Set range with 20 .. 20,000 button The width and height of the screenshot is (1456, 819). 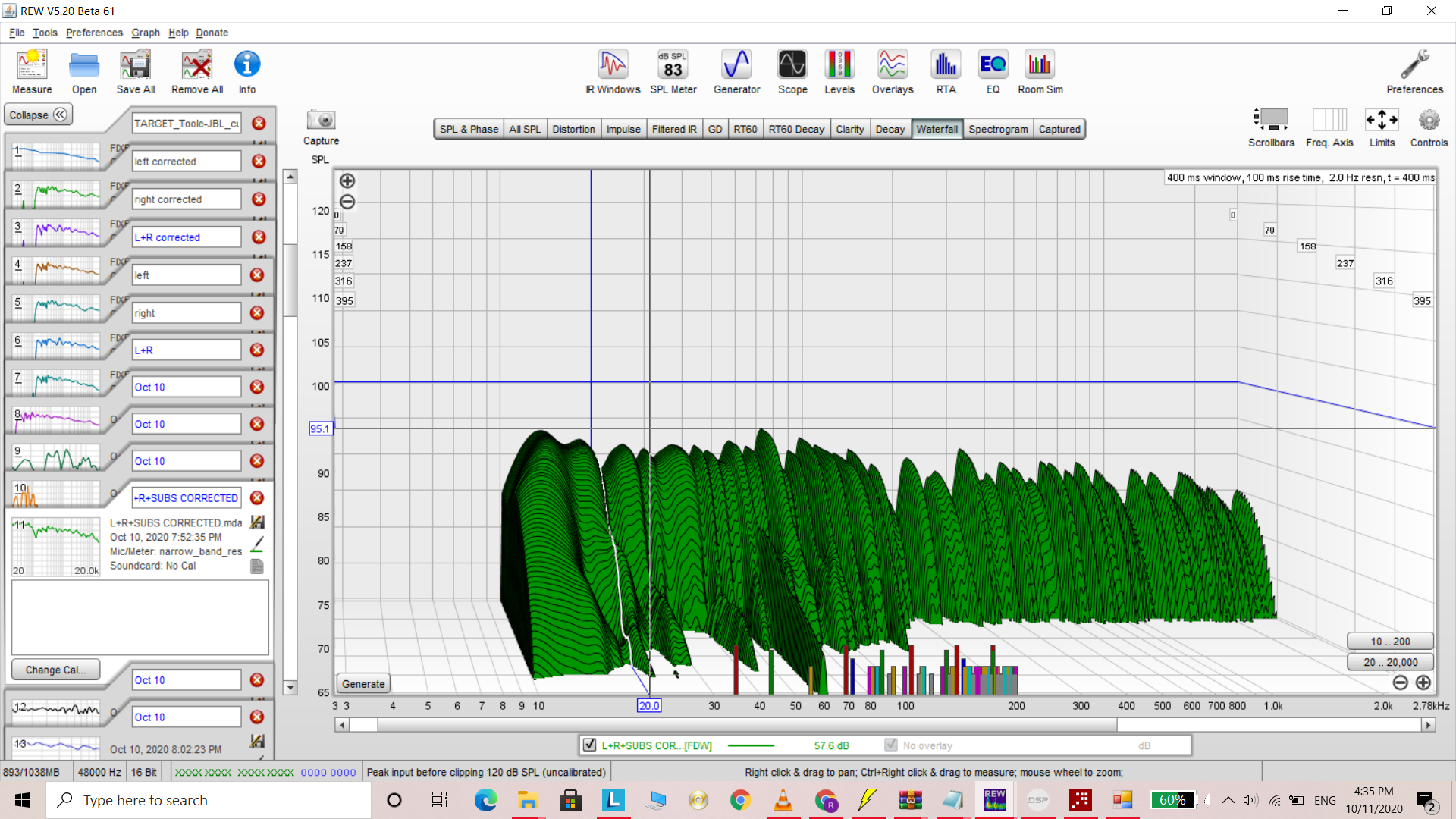point(1390,662)
